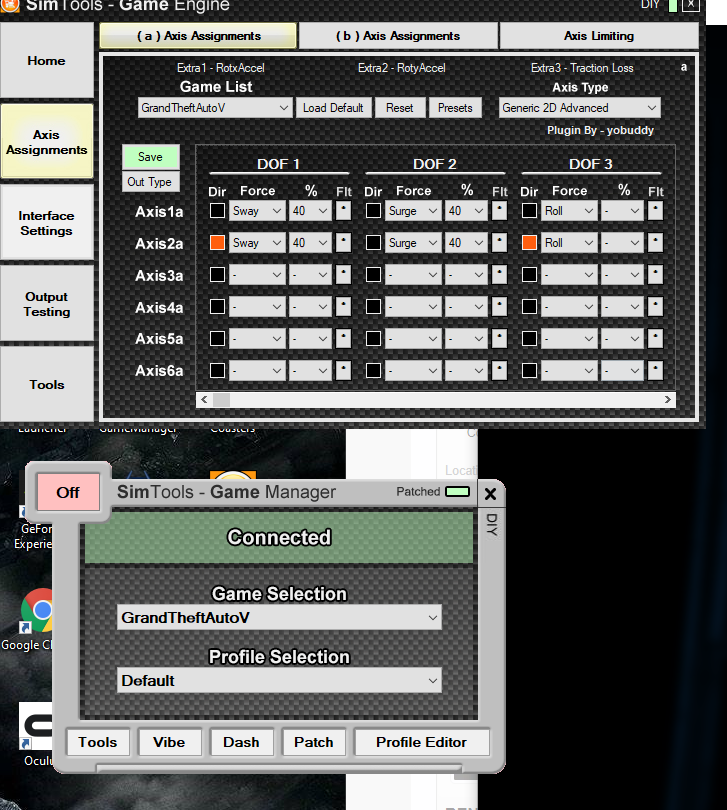Switch to Axis Limiting tab

tap(599, 36)
